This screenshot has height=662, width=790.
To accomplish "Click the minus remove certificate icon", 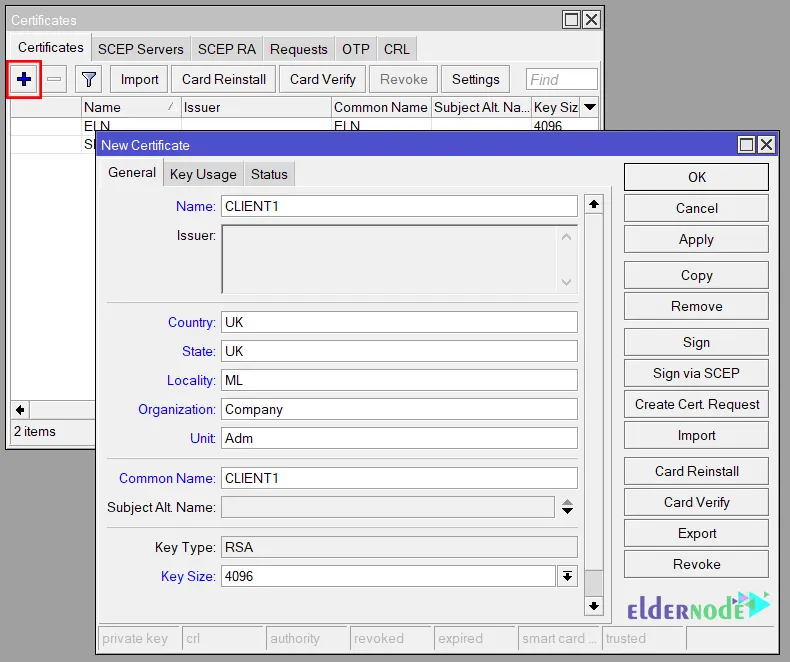I will [x=55, y=79].
